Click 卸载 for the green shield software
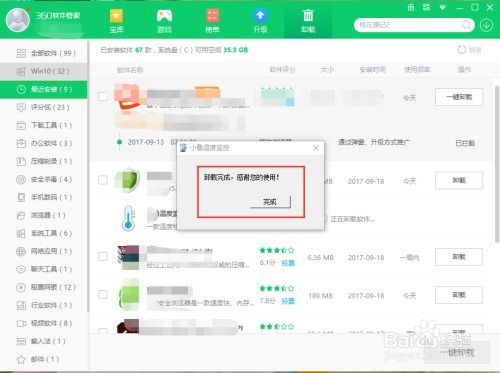Image resolution: width=500 pixels, height=373 pixels. [459, 180]
